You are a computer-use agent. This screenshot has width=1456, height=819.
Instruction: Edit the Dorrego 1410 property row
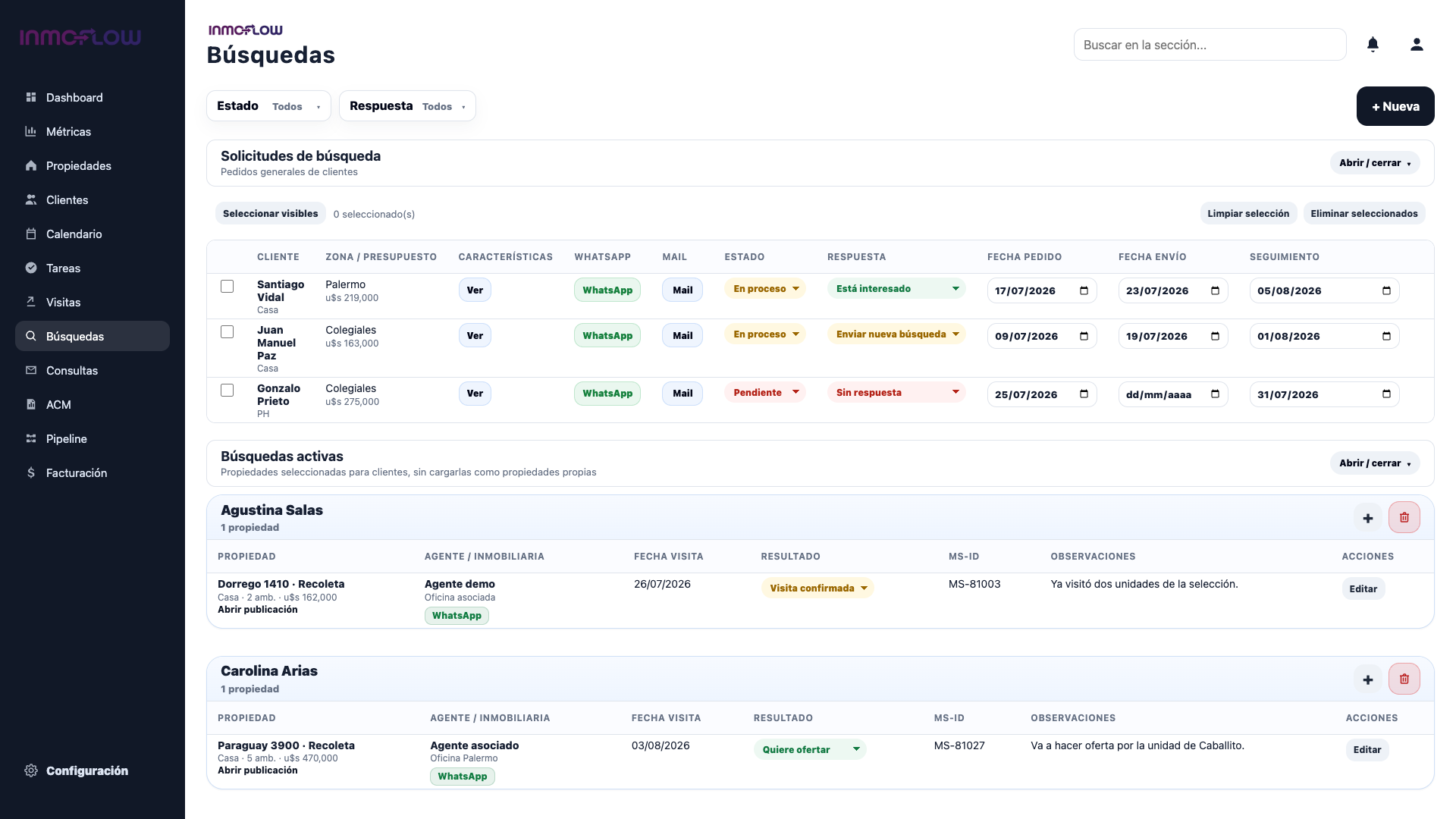point(1363,589)
